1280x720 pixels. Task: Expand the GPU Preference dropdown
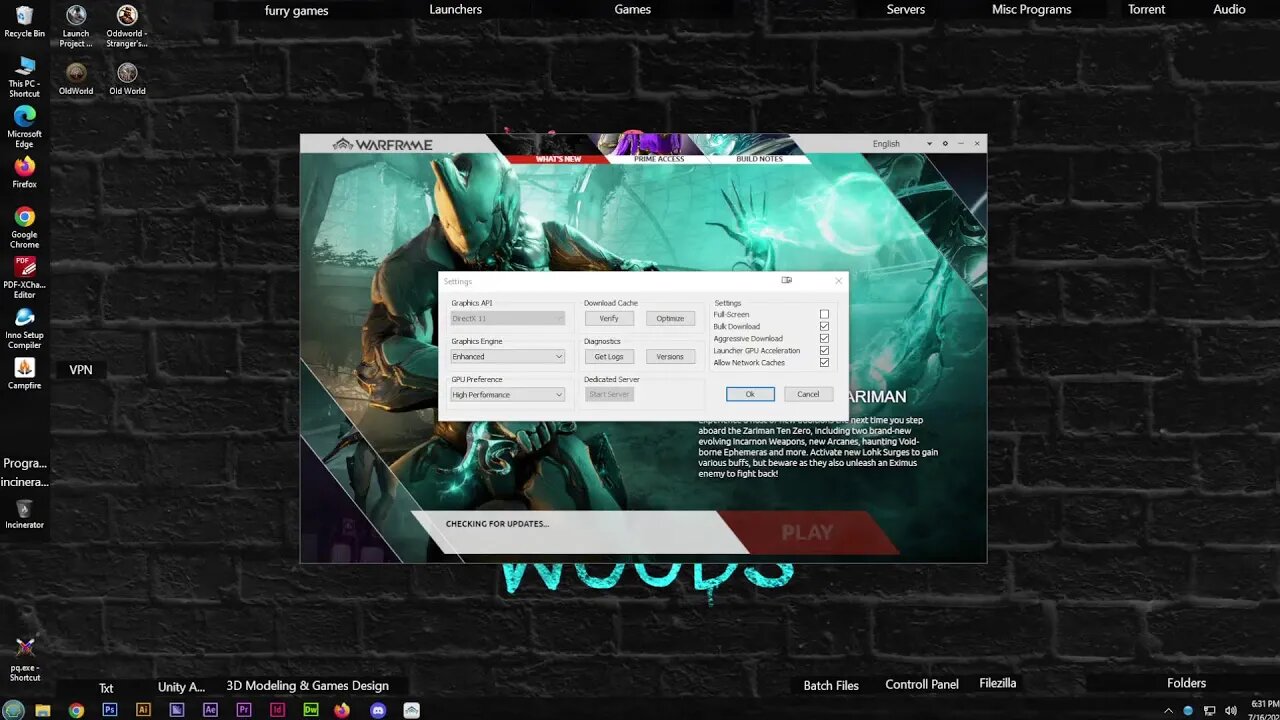tap(508, 394)
